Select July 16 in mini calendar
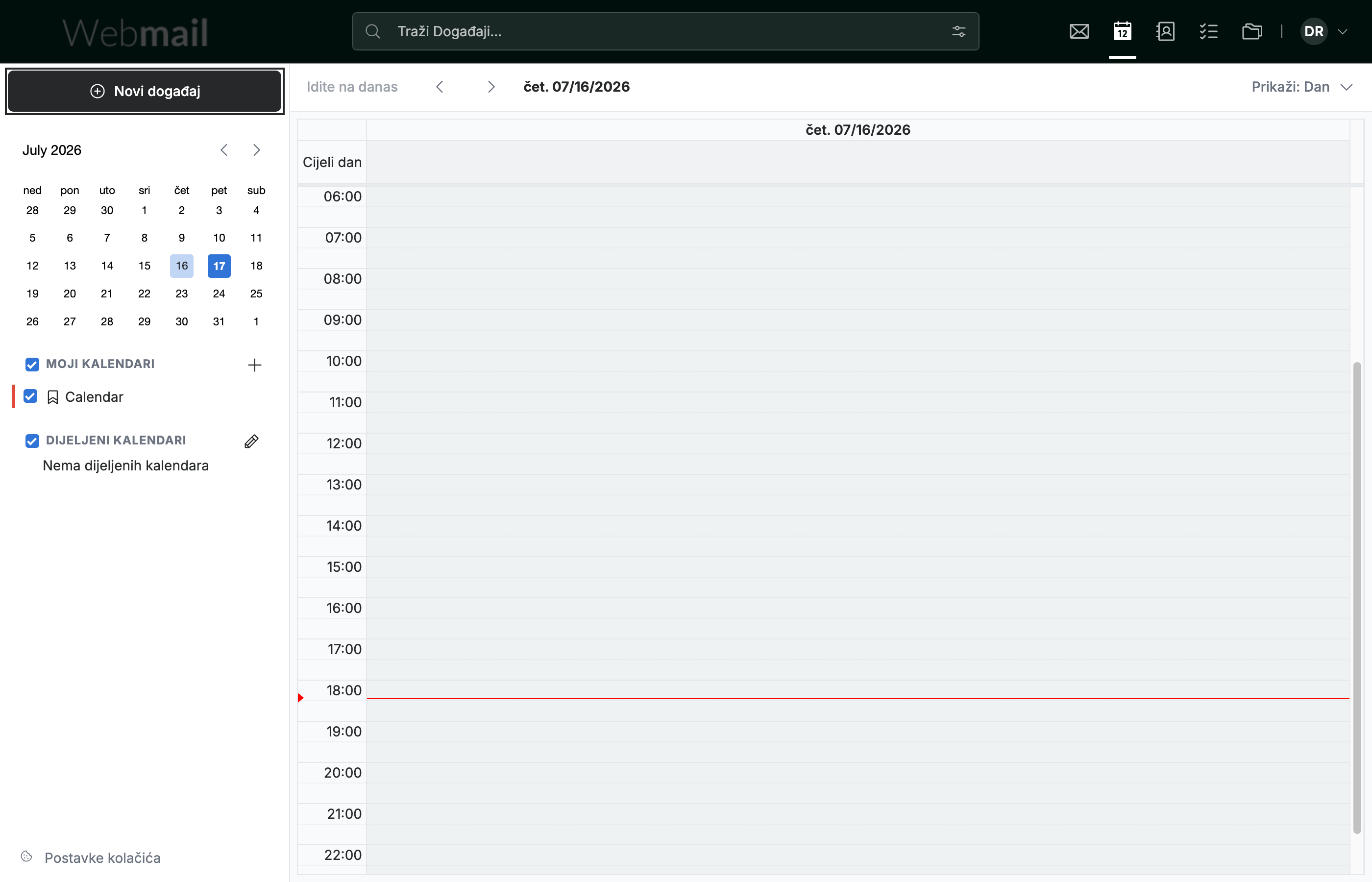This screenshot has height=882, width=1372. (181, 266)
